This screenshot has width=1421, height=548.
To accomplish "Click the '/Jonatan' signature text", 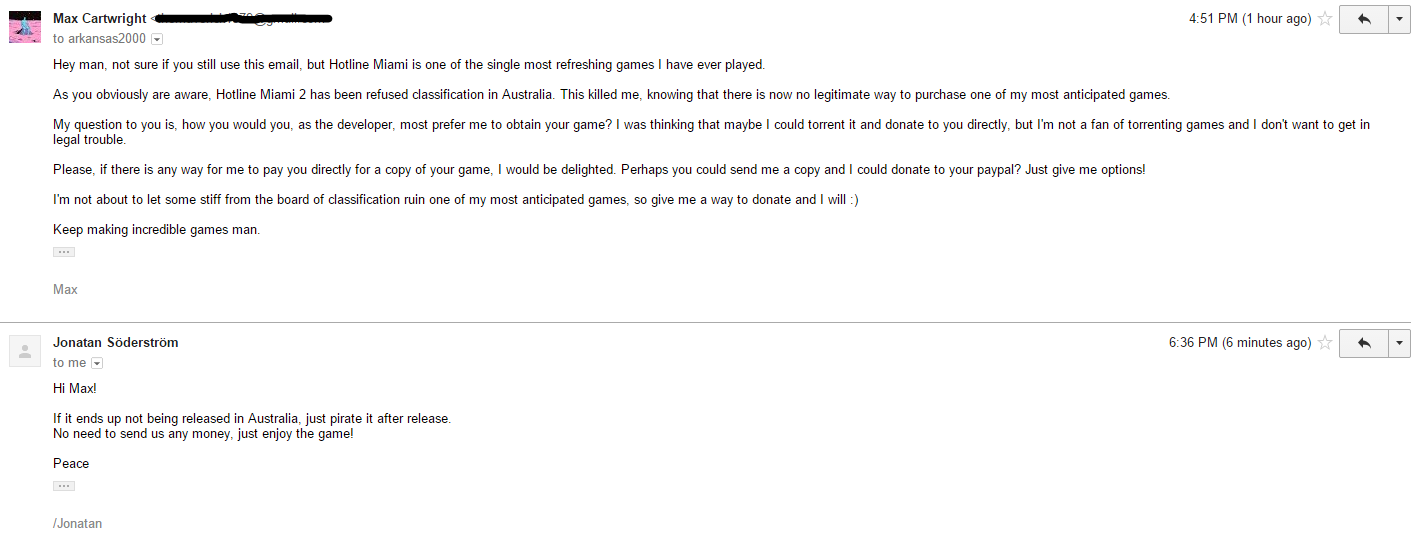I will pos(77,523).
